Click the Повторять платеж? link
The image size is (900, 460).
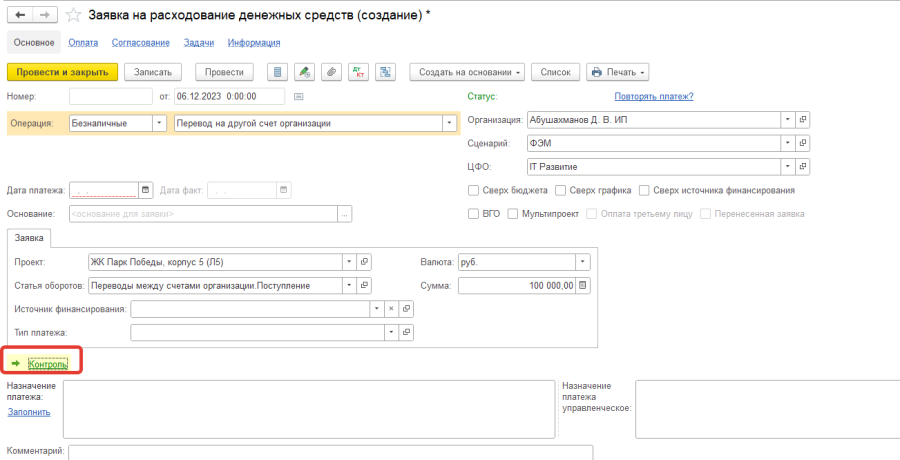coord(654,96)
